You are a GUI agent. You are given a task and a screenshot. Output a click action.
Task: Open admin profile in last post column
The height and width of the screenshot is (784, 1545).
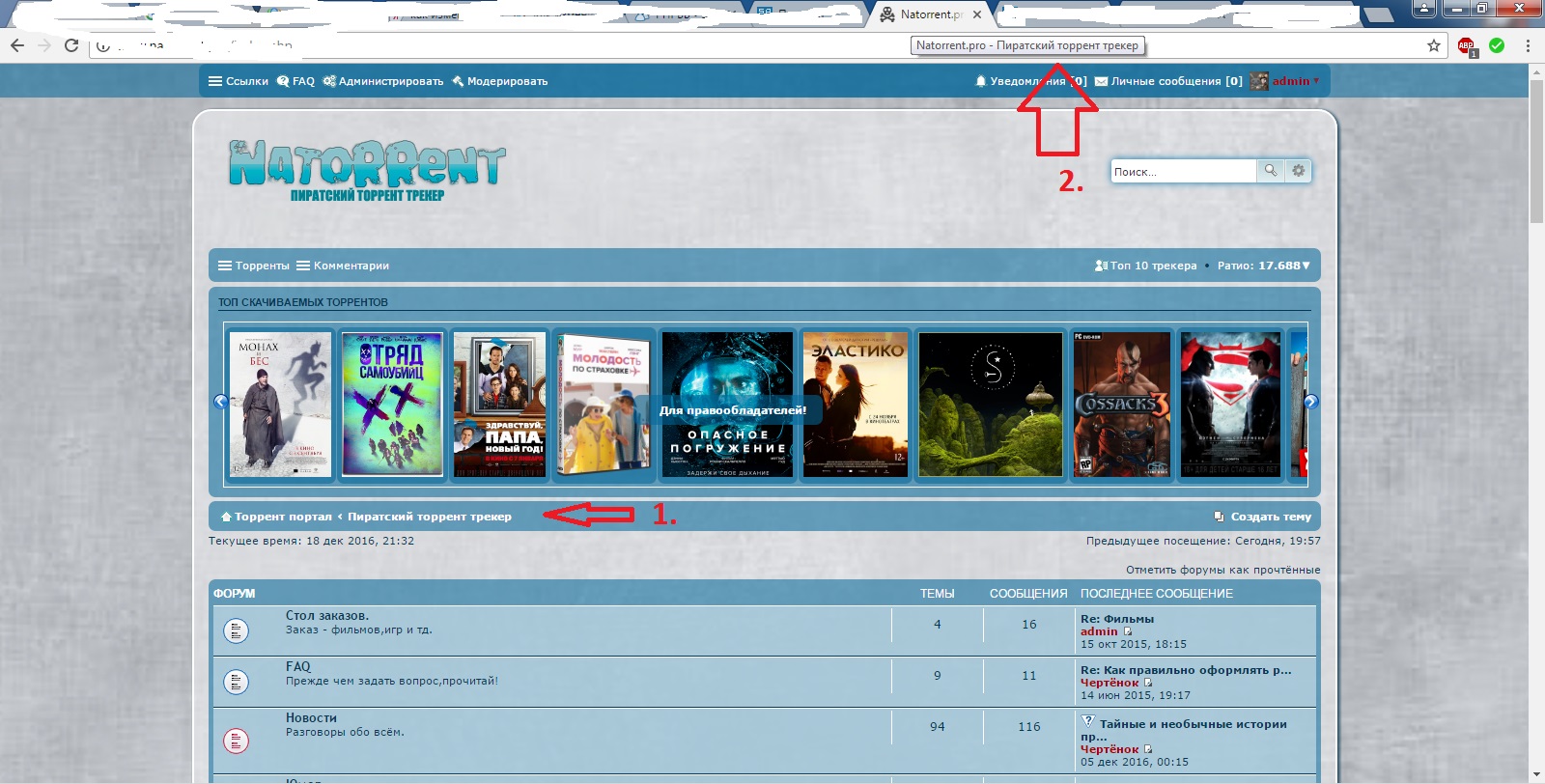(x=1099, y=631)
